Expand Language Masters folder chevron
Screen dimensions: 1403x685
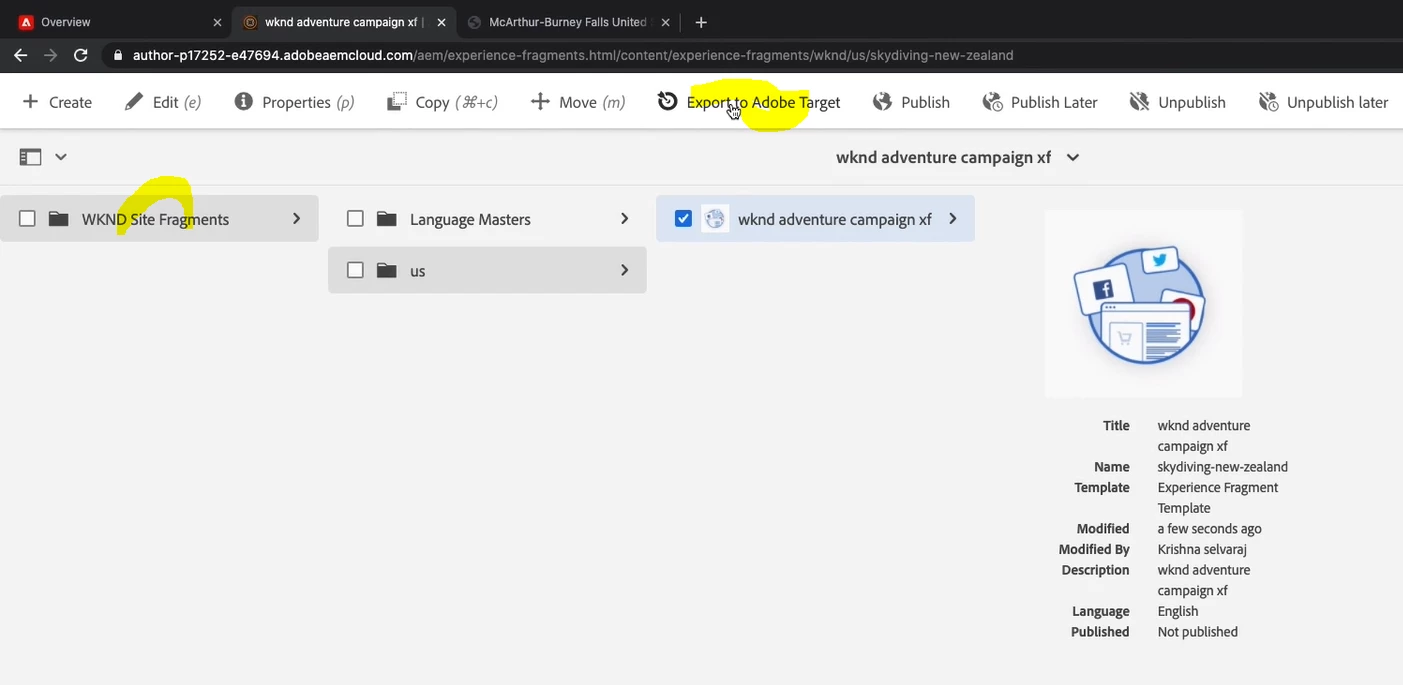[x=624, y=218]
